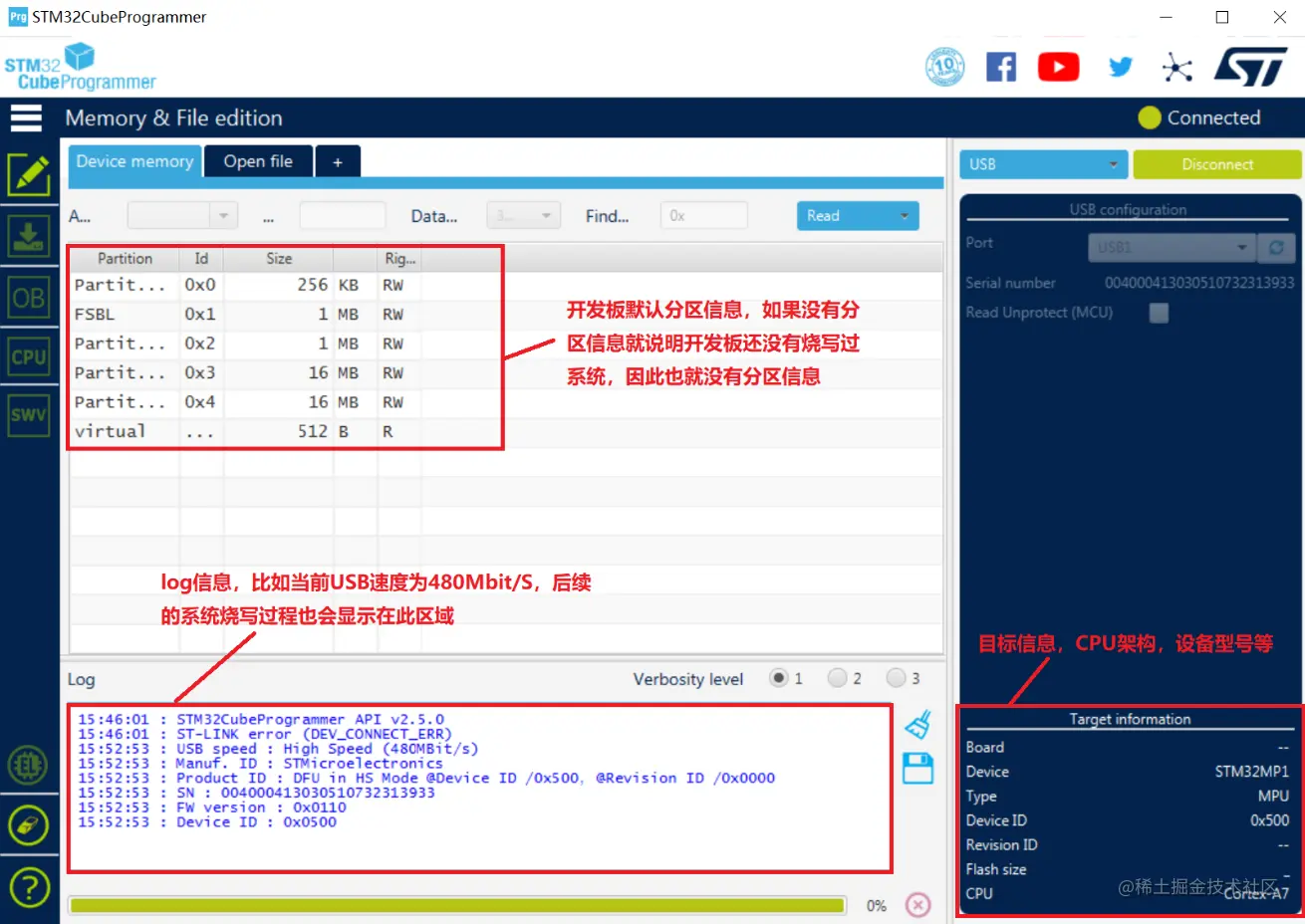Click the Device ID 0x500 value
This screenshot has height=924, width=1305.
[1270, 820]
